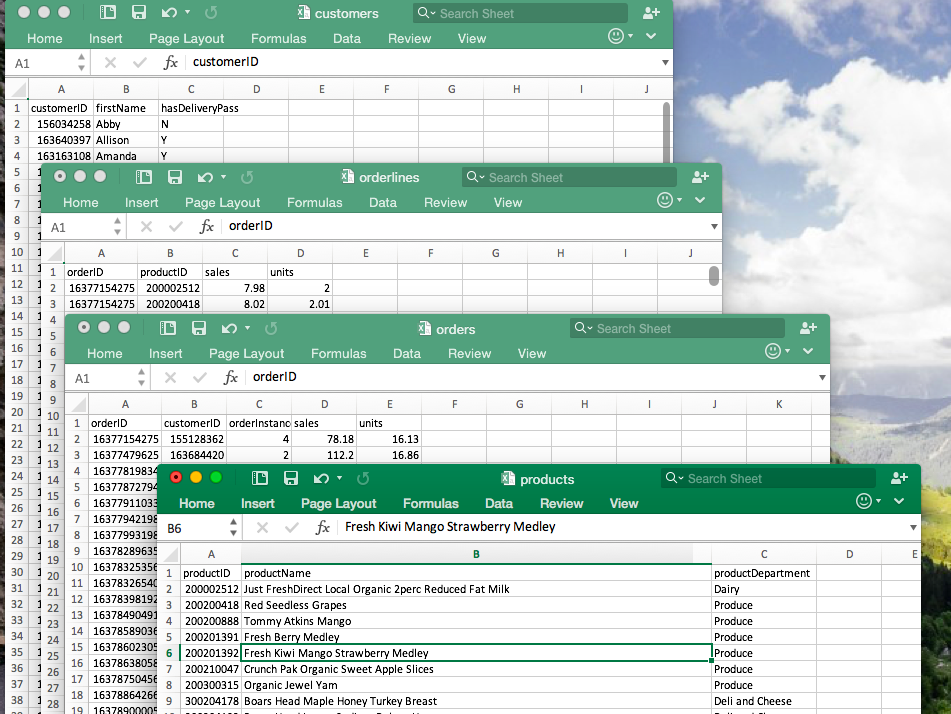Click the redo icon in customers window
This screenshot has height=714, width=951.
(210, 13)
